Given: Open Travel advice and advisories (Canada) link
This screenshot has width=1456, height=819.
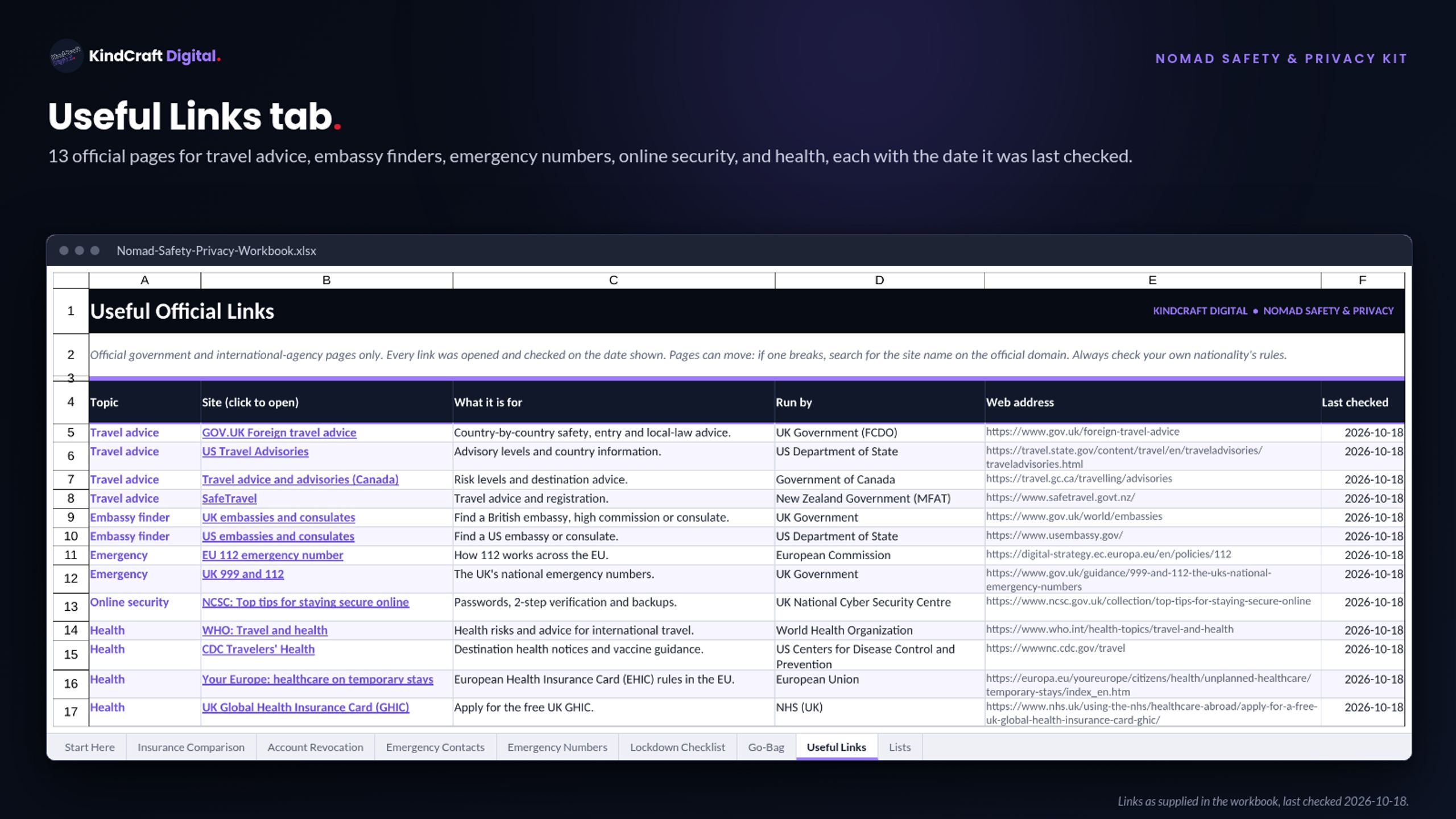Looking at the screenshot, I should (x=300, y=479).
